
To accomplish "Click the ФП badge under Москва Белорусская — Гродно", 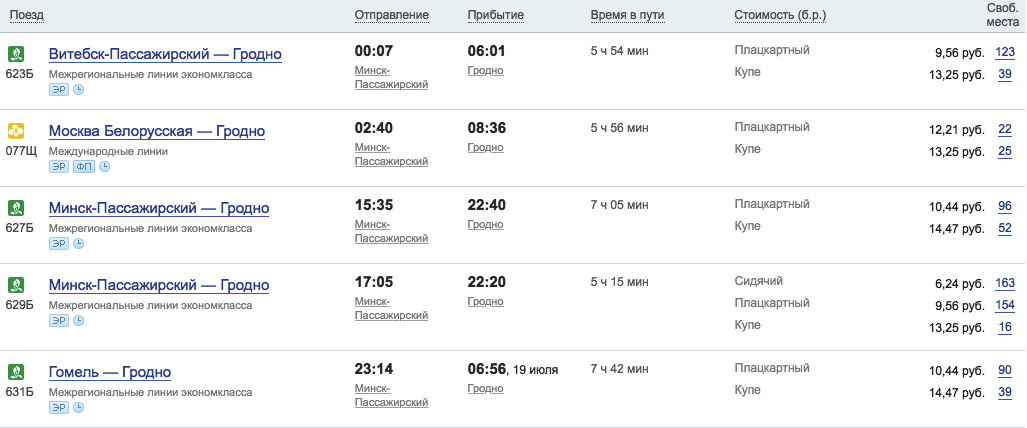I will 84,167.
